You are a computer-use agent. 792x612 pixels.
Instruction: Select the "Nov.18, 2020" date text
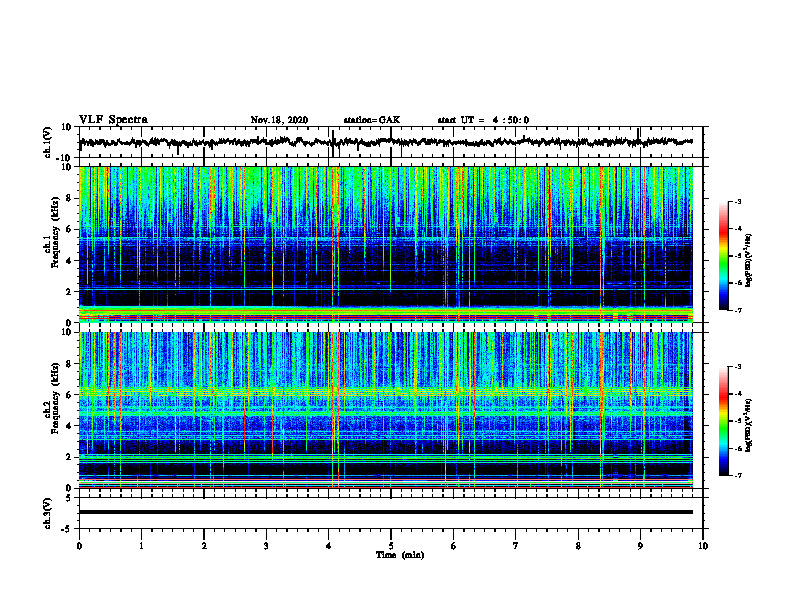tap(279, 120)
